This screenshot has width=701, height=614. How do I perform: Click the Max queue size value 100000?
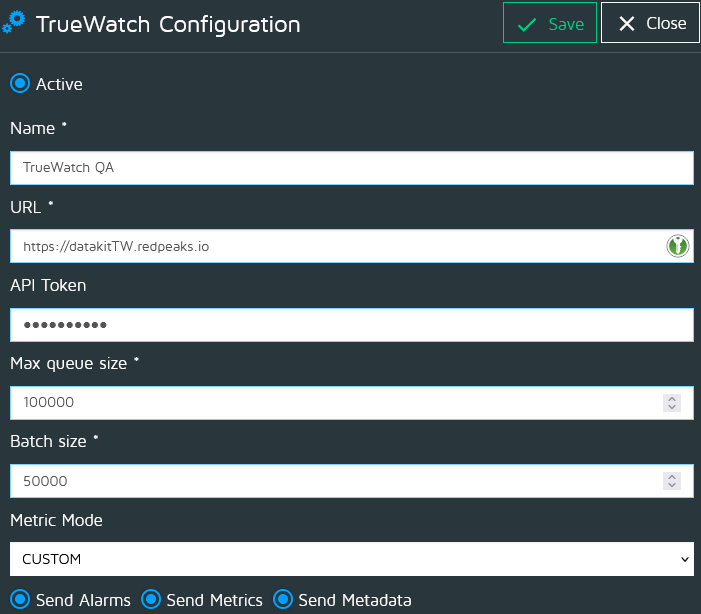[330, 403]
